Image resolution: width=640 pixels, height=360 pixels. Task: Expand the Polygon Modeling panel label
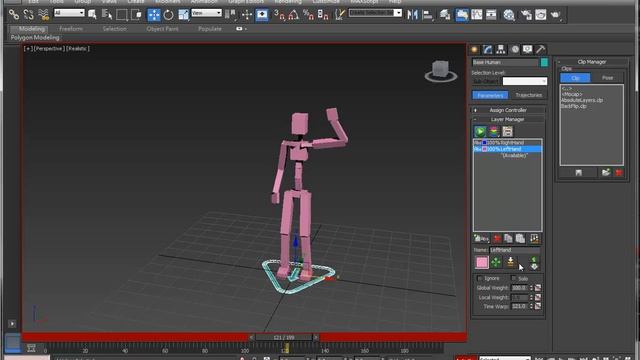[35, 38]
